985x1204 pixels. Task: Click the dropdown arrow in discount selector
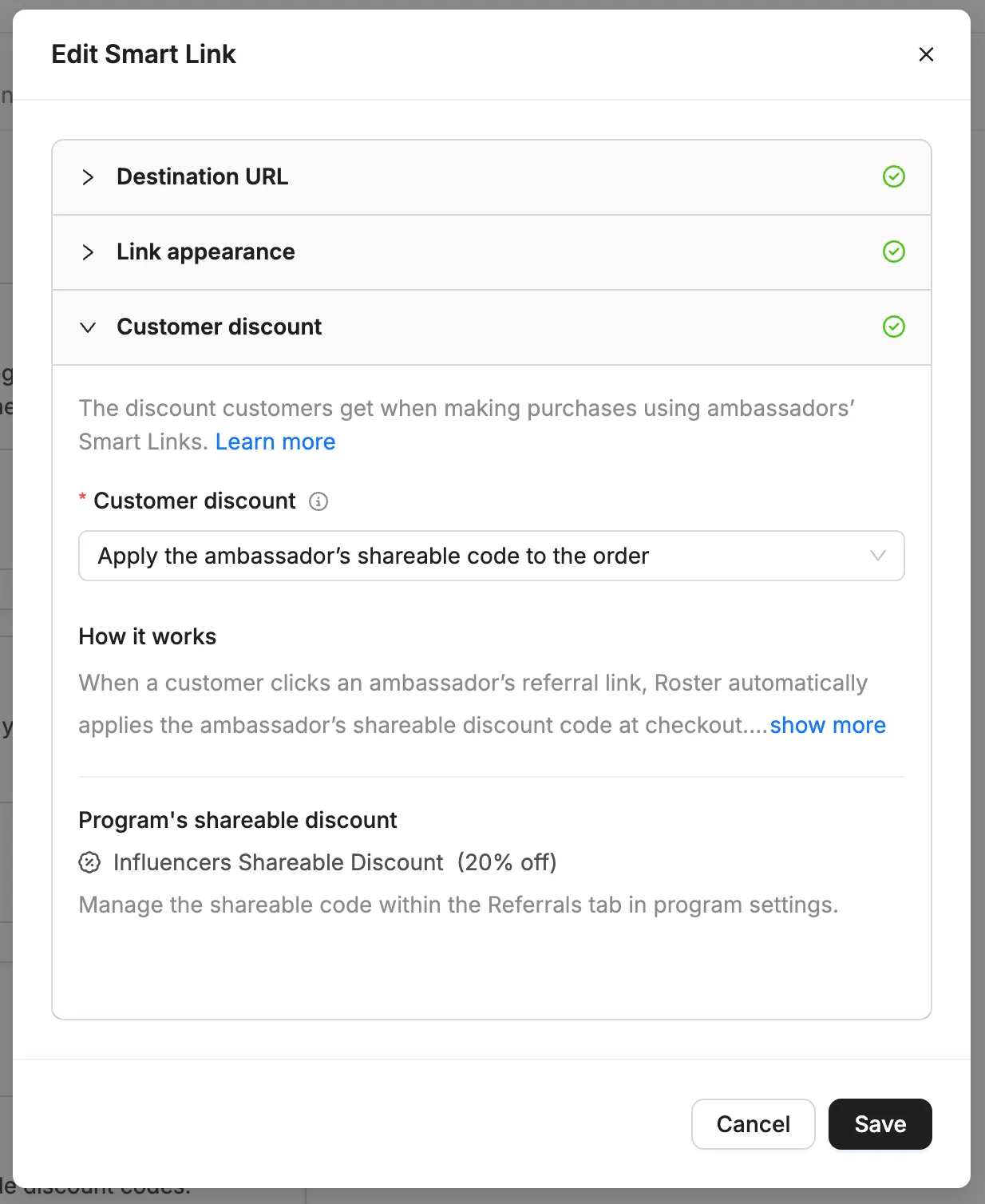(878, 556)
